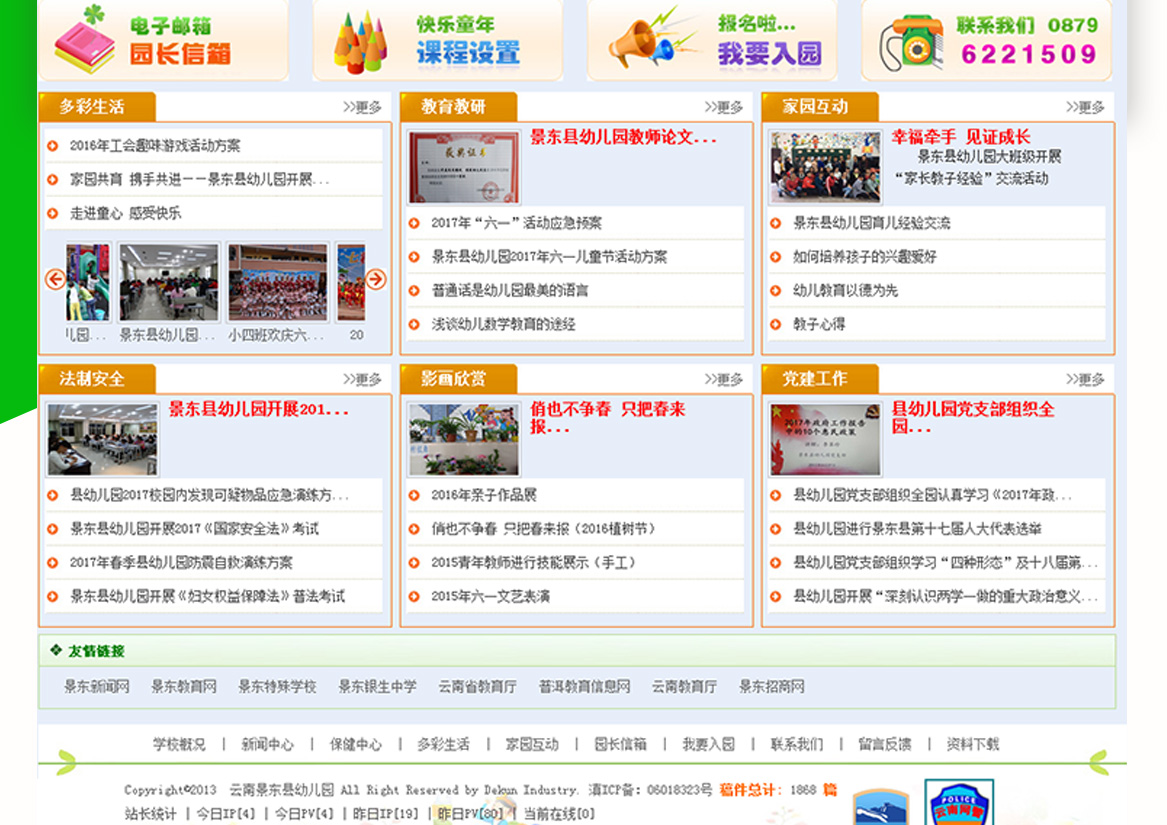Open the 2016年工会趣味游戏活动方案 article
This screenshot has height=825, width=1167.
(x=155, y=146)
